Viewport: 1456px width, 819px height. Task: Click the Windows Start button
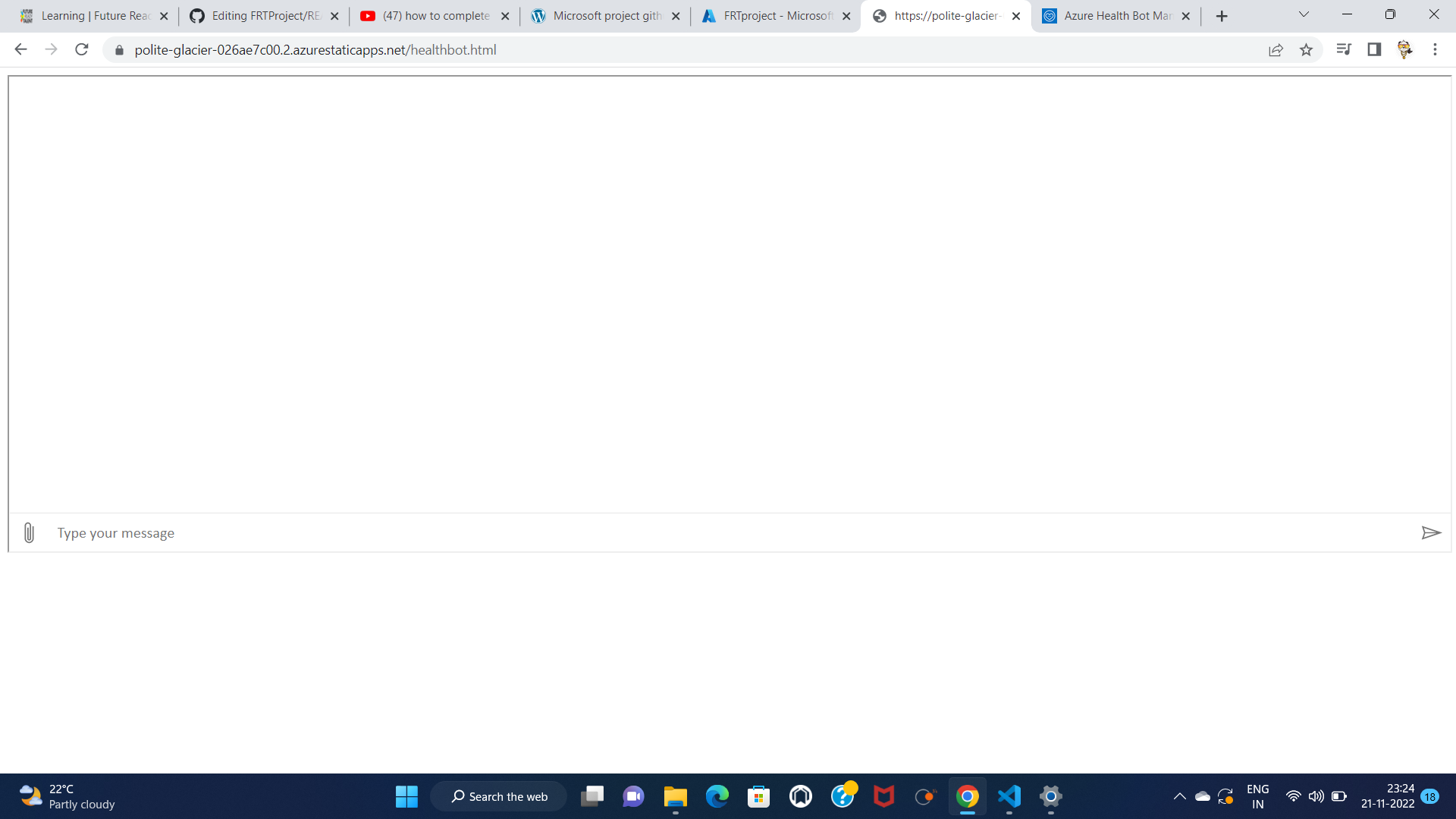(x=406, y=796)
